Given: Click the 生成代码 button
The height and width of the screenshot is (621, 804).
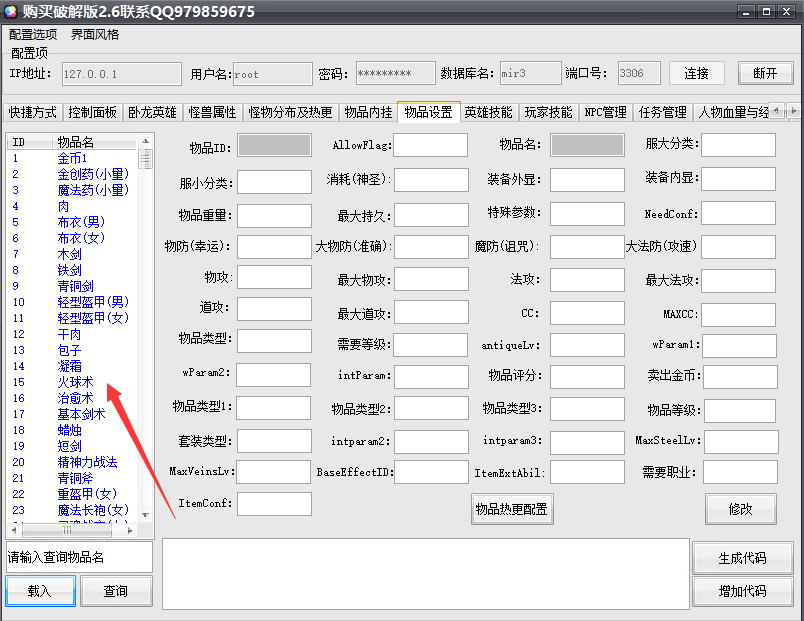Looking at the screenshot, I should click(x=742, y=558).
